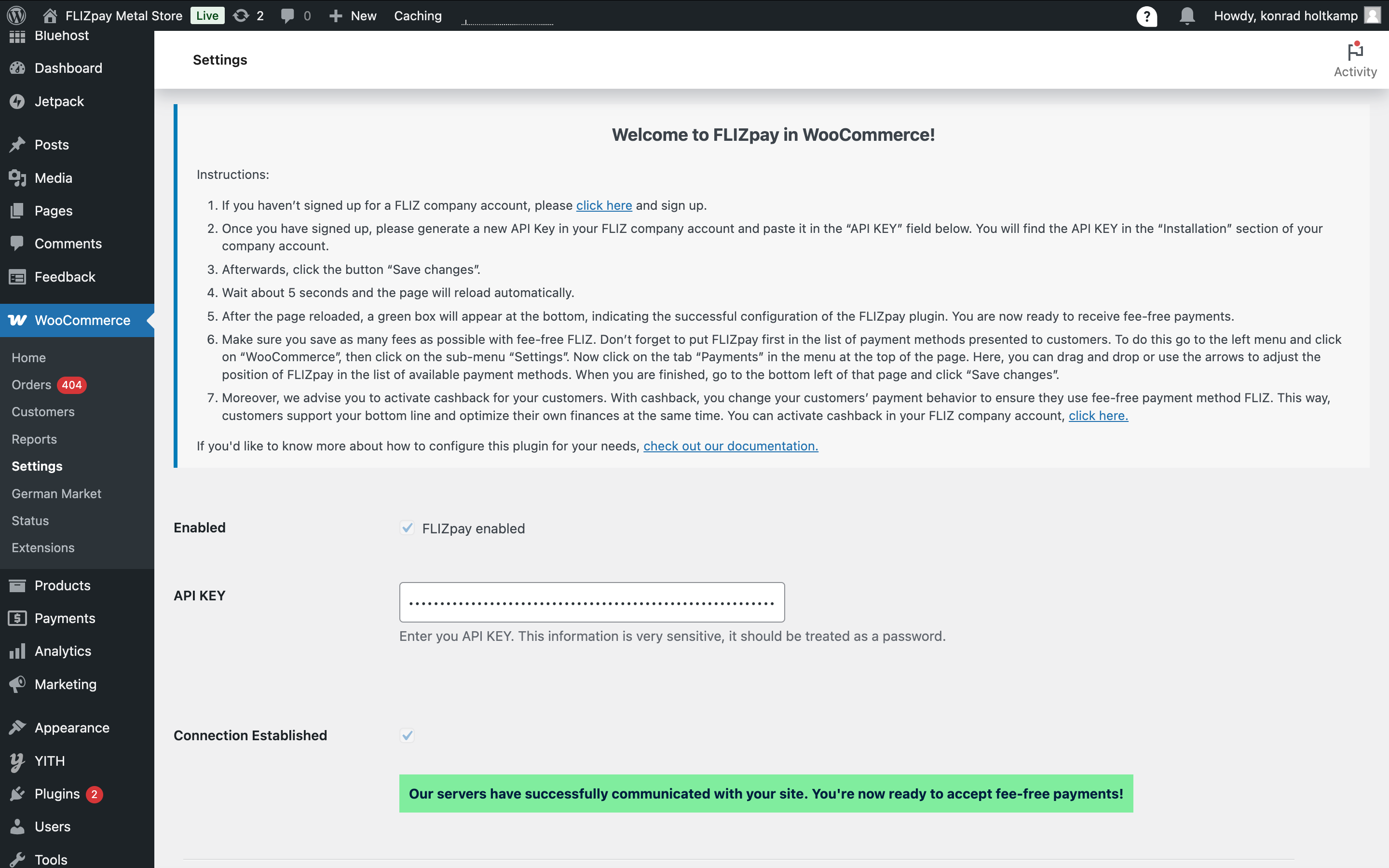Follow the 'click here' sign-up link

click(x=604, y=205)
